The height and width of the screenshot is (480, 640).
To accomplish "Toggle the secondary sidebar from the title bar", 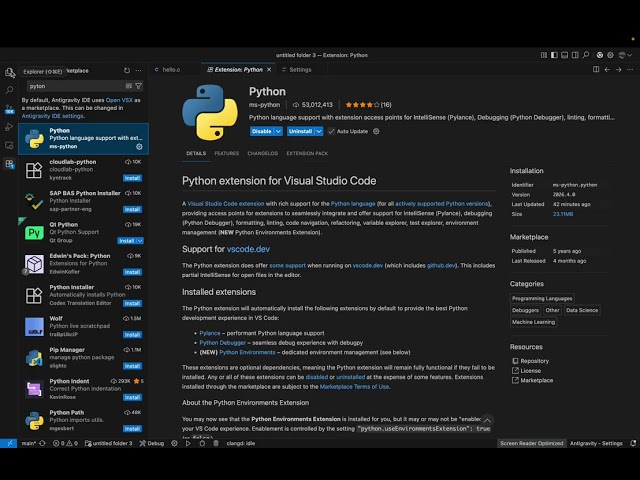I will [x=575, y=55].
